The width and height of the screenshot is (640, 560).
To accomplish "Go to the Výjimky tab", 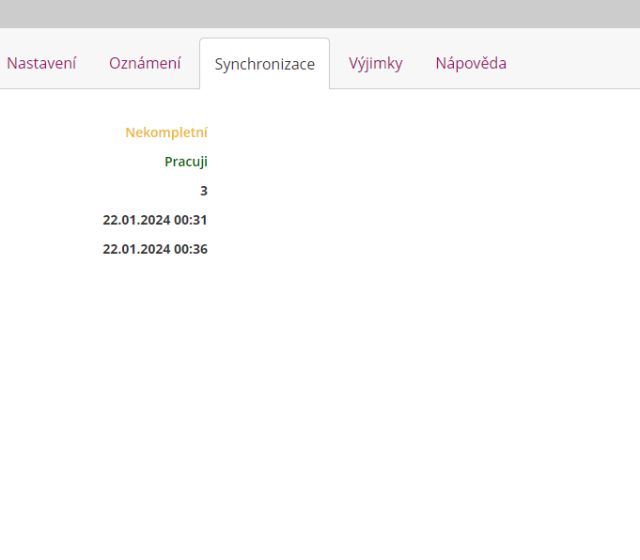I will click(375, 63).
